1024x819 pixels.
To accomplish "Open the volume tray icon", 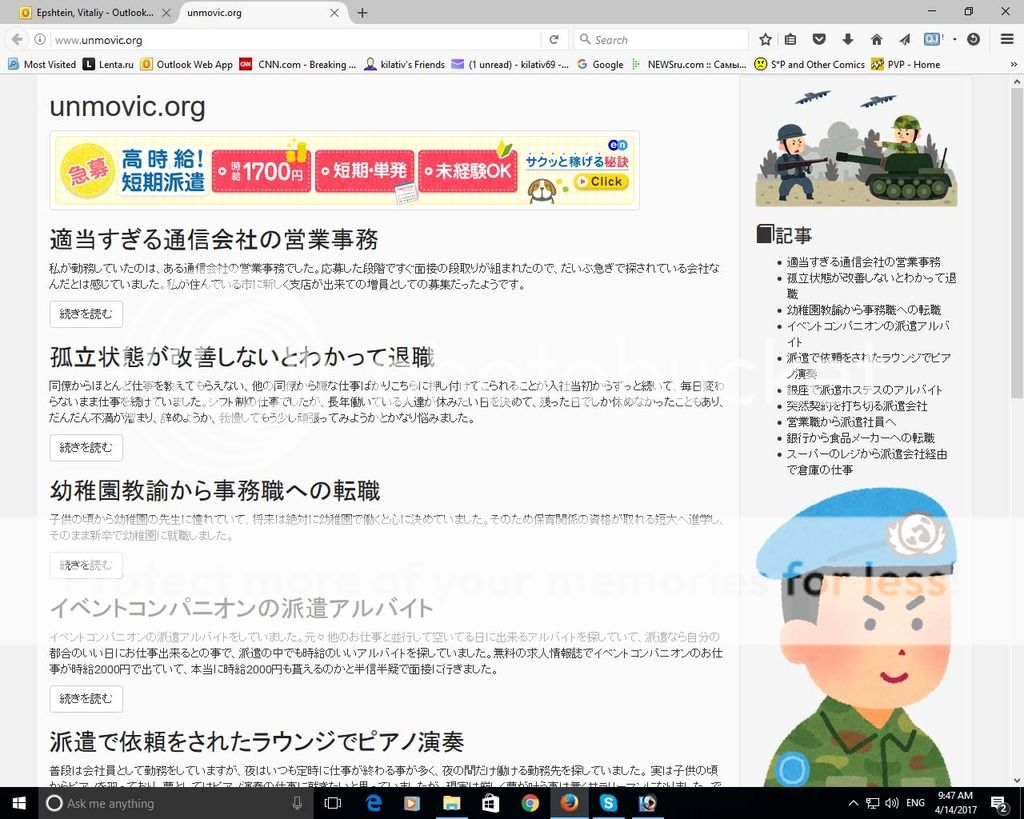I will (891, 803).
